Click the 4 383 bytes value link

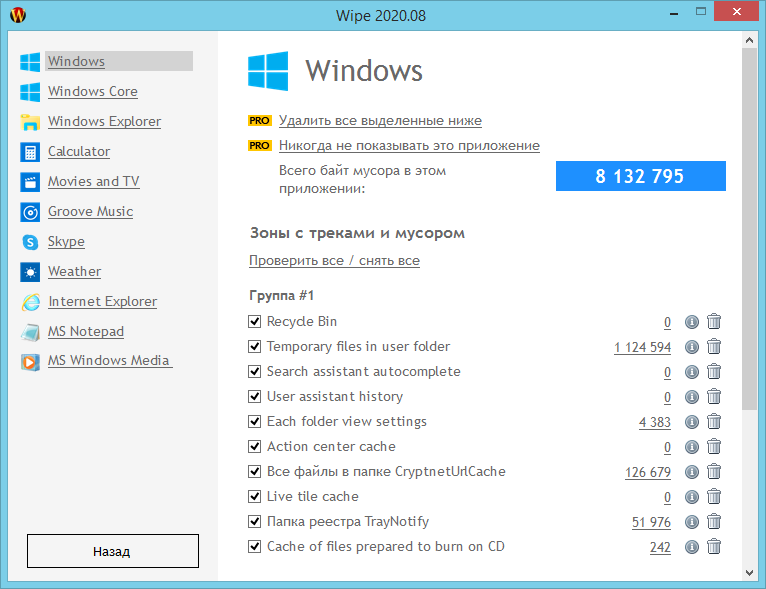655,422
